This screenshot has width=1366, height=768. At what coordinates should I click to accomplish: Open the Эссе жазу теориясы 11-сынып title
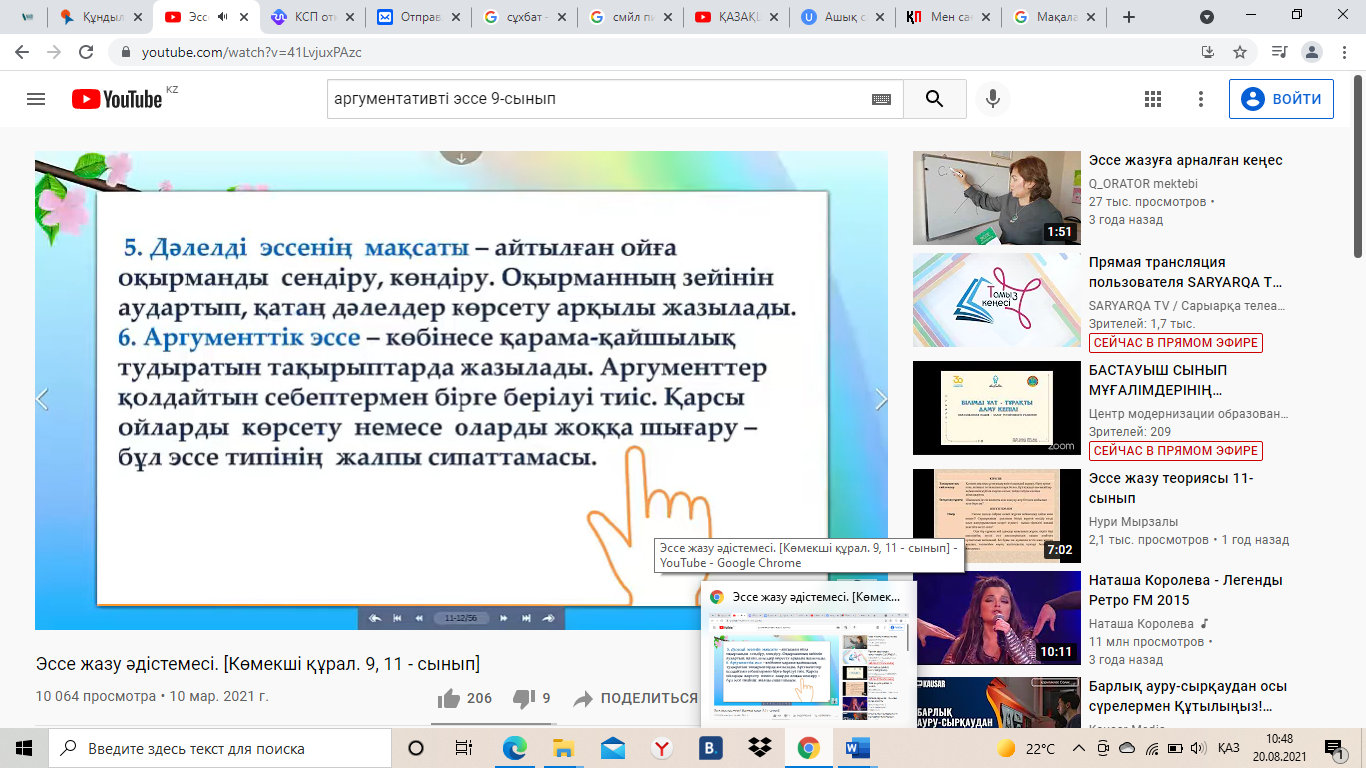1171,488
